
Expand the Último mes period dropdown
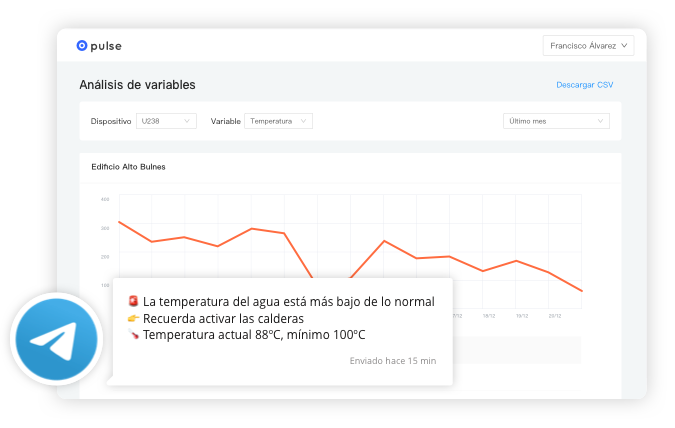pyautogui.click(x=556, y=121)
